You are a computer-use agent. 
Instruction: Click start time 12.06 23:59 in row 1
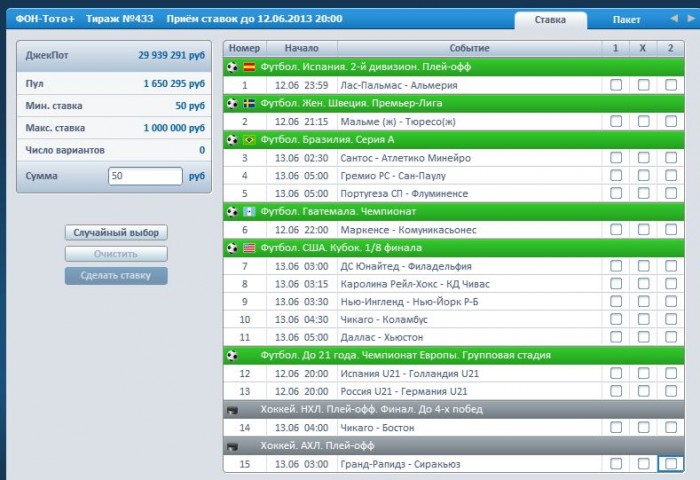click(x=301, y=85)
